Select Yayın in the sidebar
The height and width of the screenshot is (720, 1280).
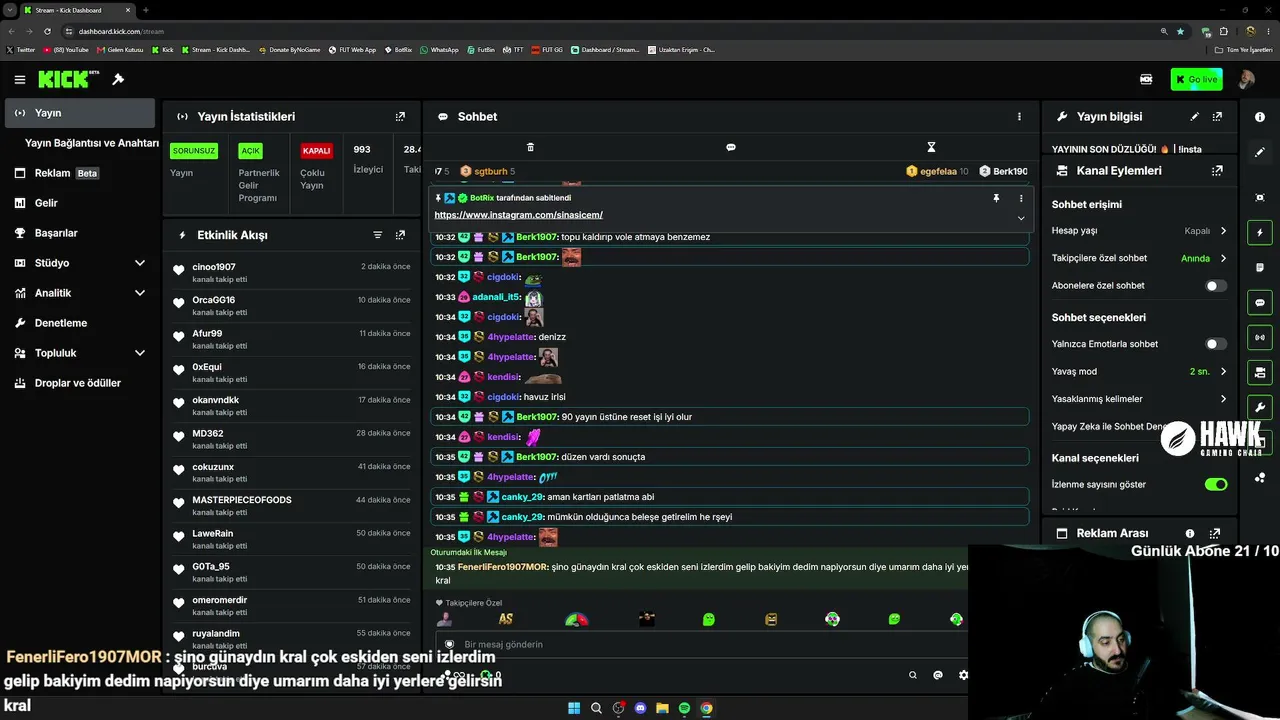click(80, 113)
